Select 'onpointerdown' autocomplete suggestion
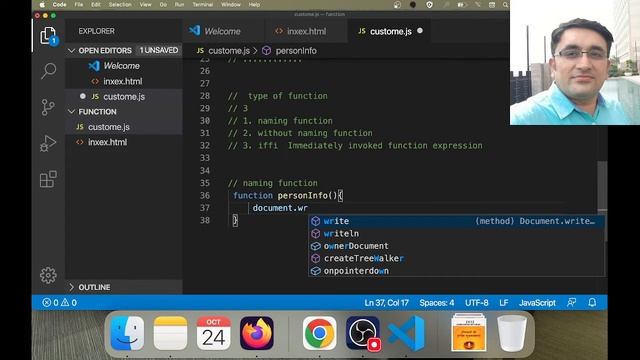Image resolution: width=640 pixels, height=360 pixels. point(456,271)
